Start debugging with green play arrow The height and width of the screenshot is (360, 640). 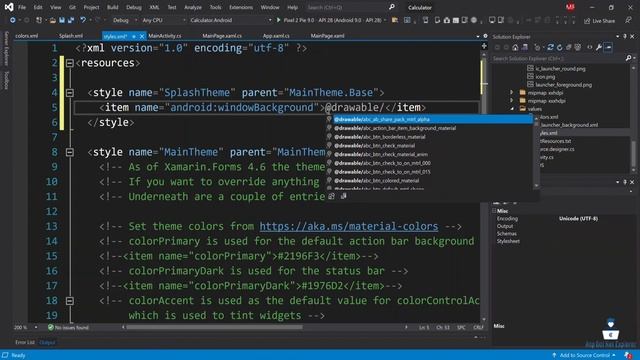pyautogui.click(x=278, y=20)
